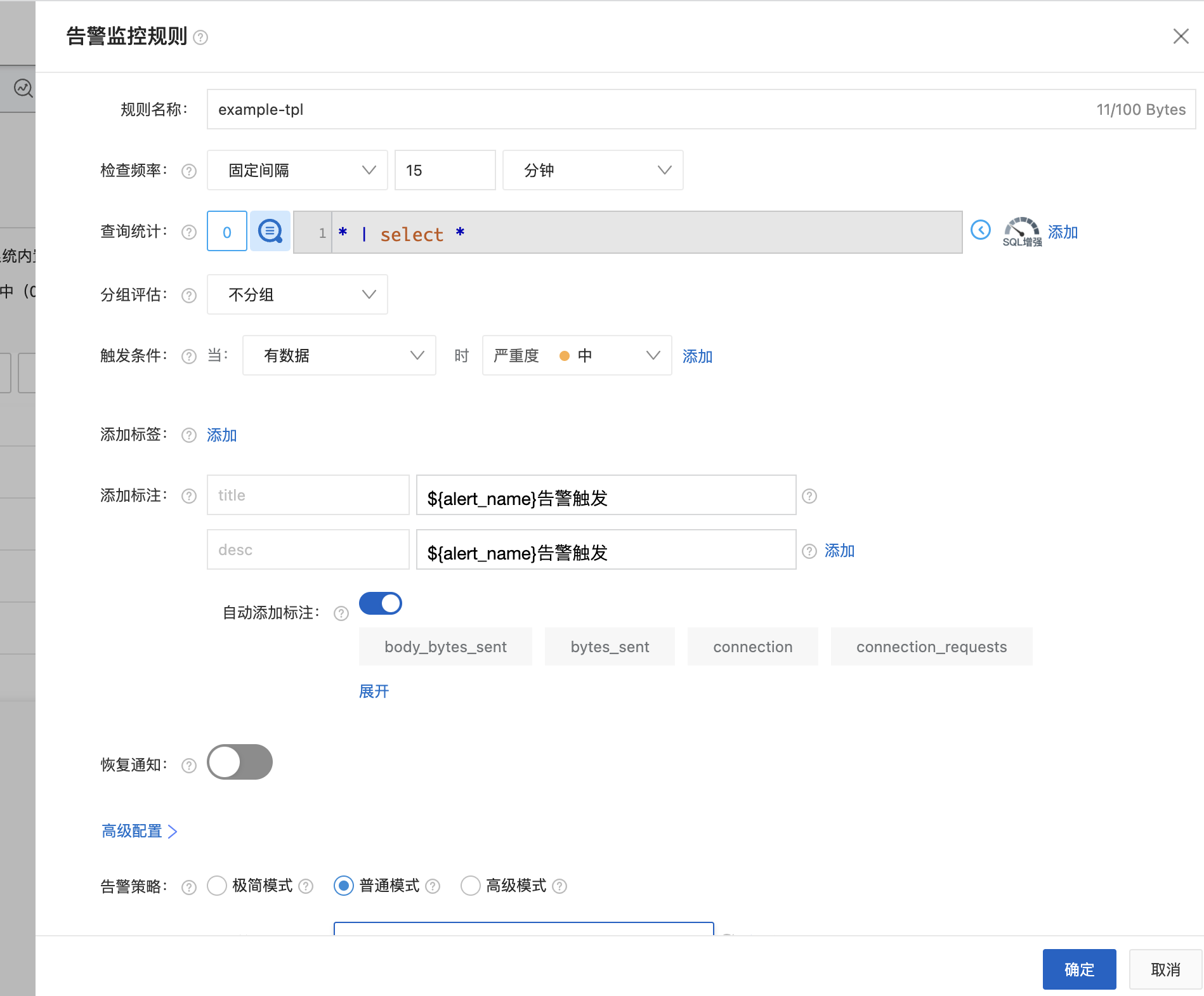Click 添加 in the 添加标签 row

pos(222,435)
